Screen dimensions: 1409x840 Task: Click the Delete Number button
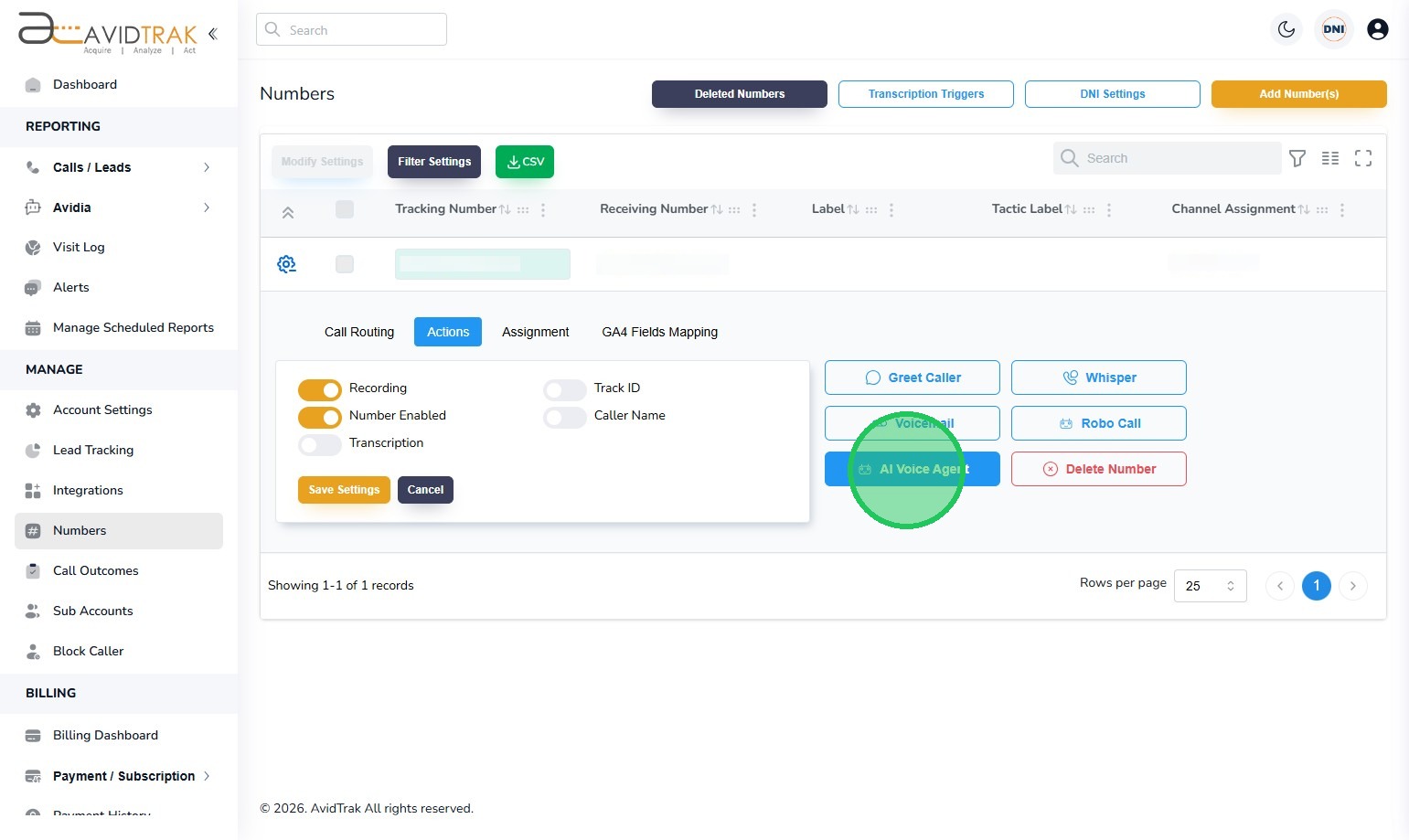[1099, 469]
